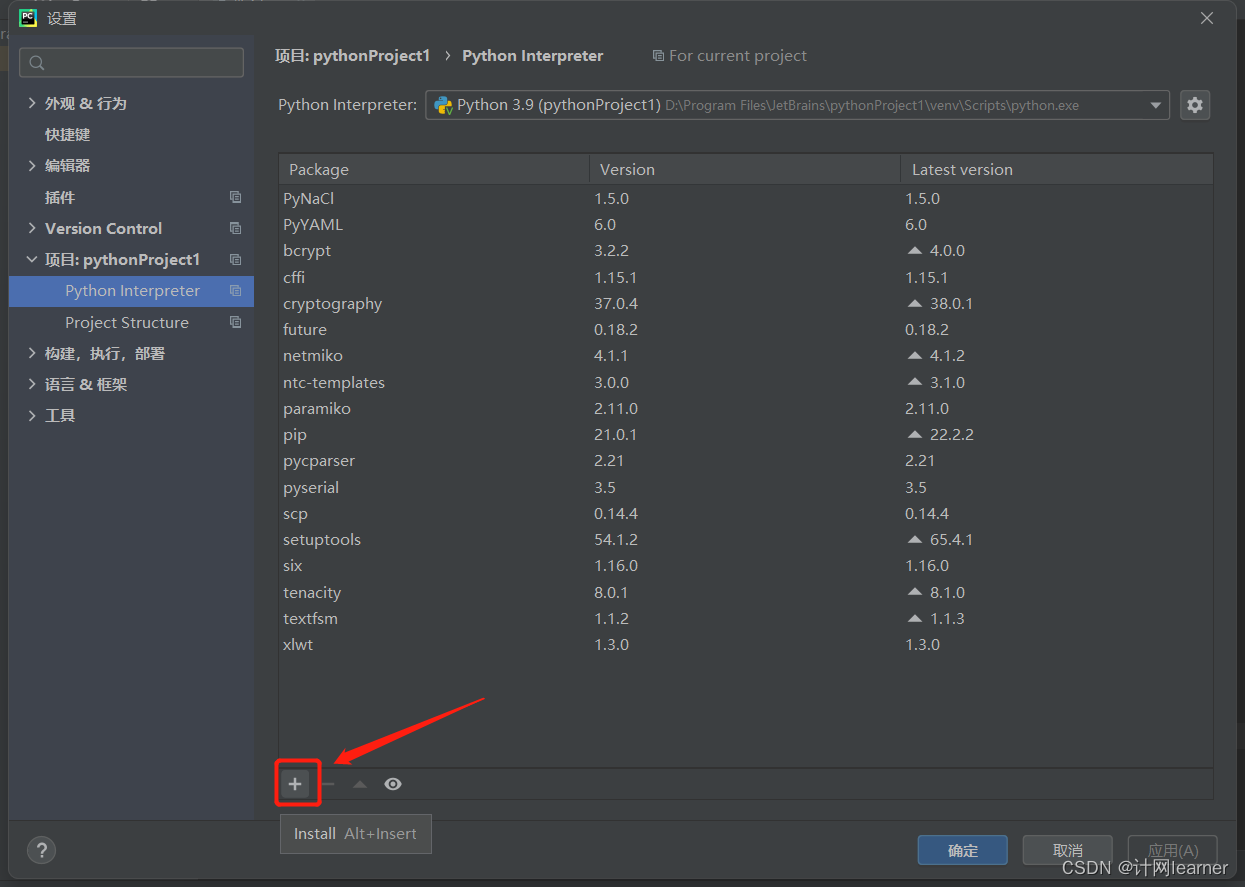Open the Python Interpreter dropdown
This screenshot has height=887, width=1245.
click(x=1156, y=105)
